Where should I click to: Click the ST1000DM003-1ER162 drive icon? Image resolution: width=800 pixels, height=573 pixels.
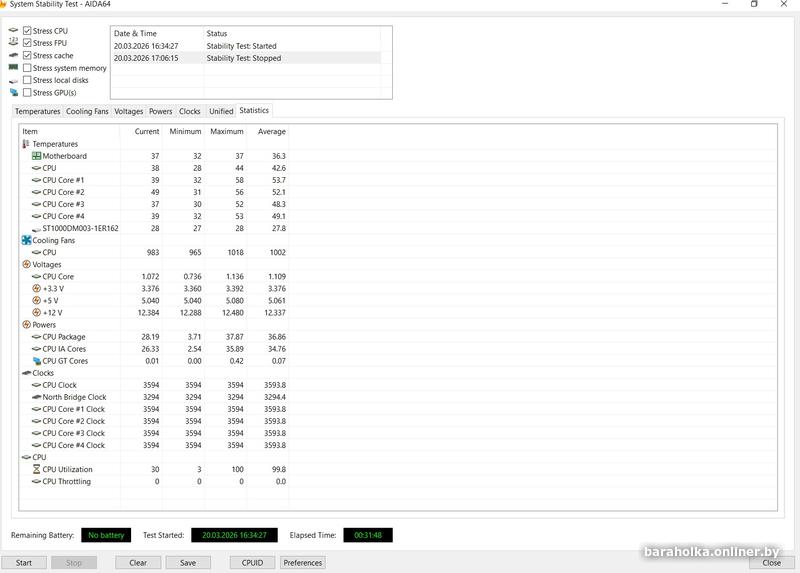tap(36, 229)
